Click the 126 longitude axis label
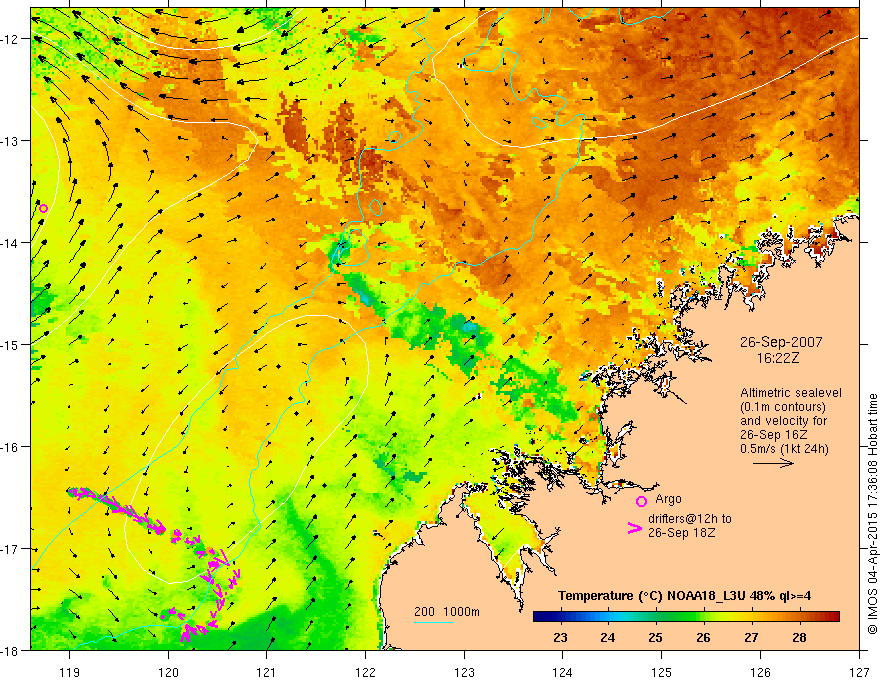The image size is (880, 680). point(760,672)
